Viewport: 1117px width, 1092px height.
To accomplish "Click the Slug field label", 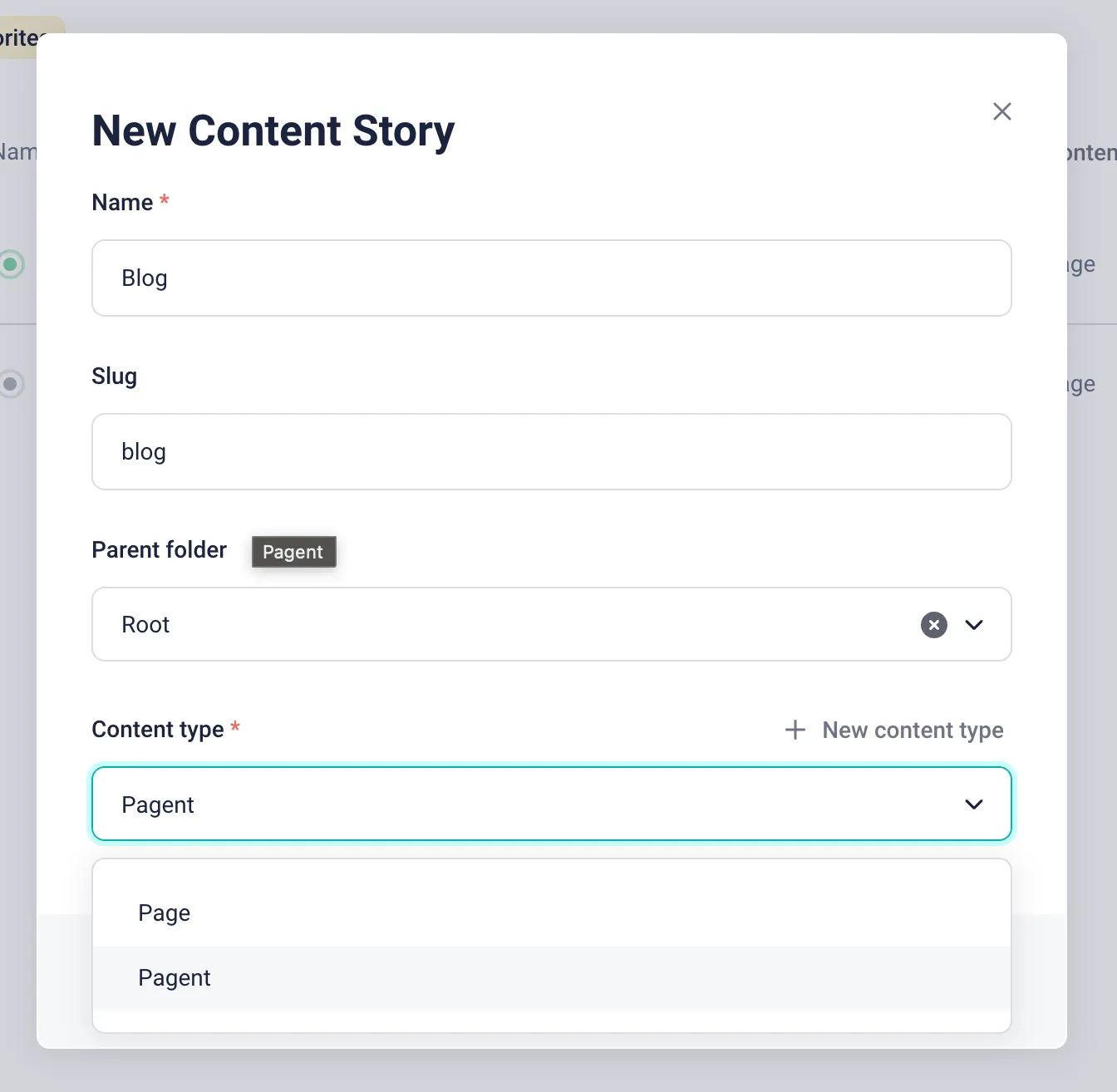I will tap(114, 376).
